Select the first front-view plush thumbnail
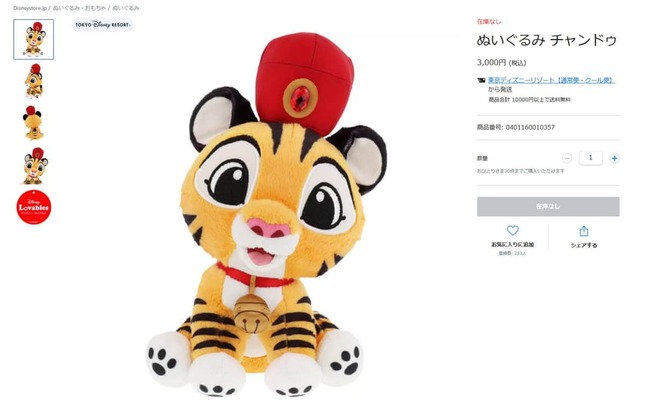 pos(34,39)
